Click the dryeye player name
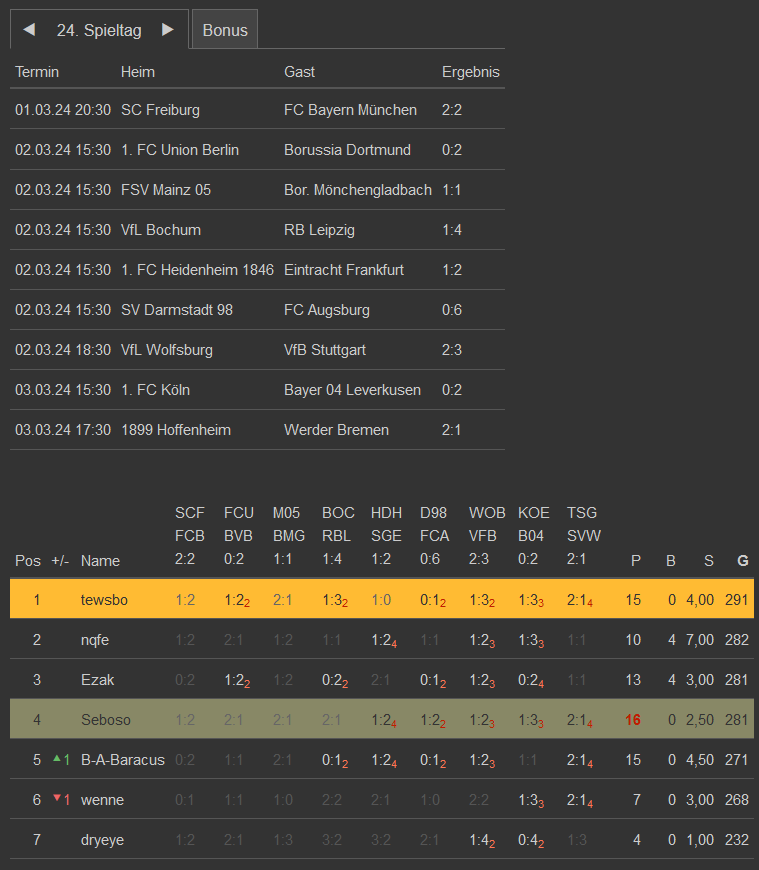Image resolution: width=759 pixels, height=870 pixels. 103,840
